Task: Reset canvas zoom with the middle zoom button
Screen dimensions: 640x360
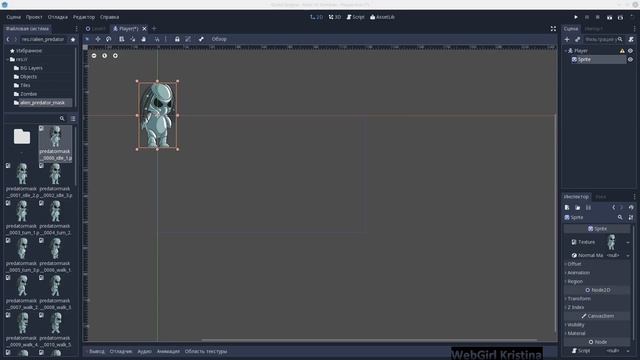Action: [x=104, y=56]
